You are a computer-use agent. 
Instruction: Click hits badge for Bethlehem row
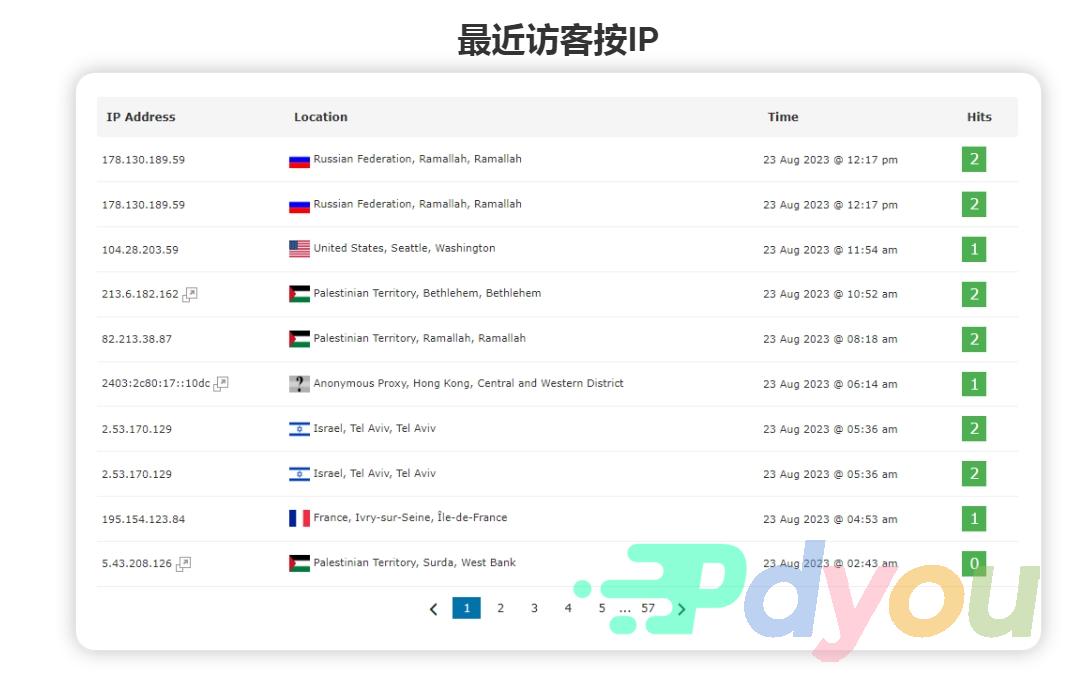974,295
